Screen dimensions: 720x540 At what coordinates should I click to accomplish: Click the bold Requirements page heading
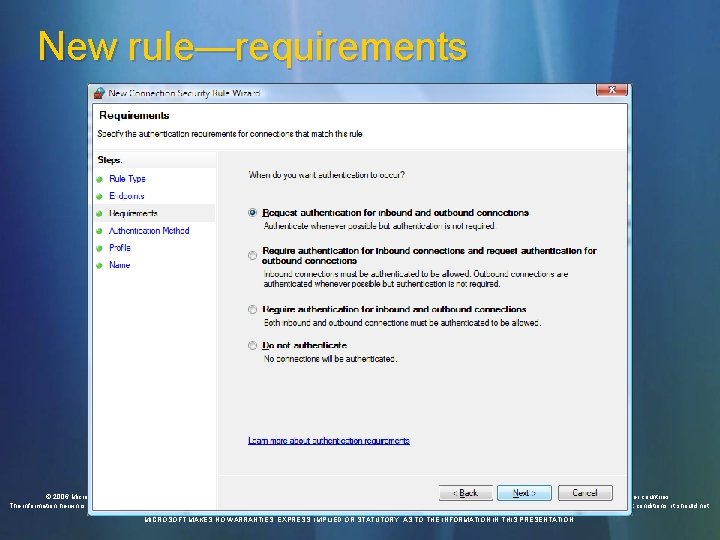click(x=134, y=115)
